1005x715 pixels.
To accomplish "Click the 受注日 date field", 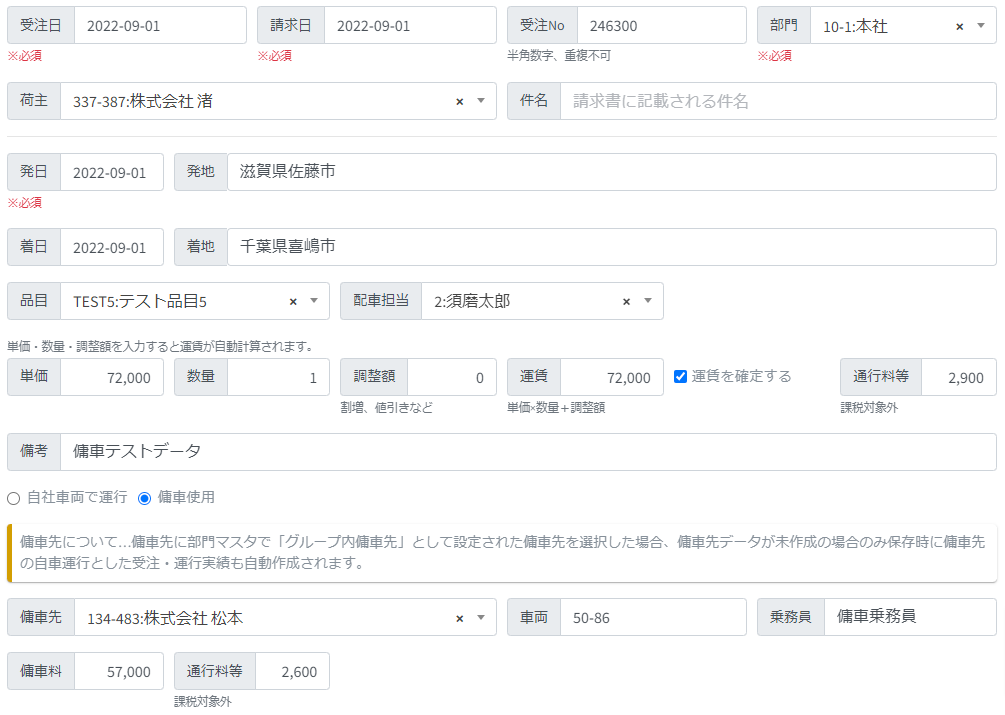I will click(x=160, y=26).
